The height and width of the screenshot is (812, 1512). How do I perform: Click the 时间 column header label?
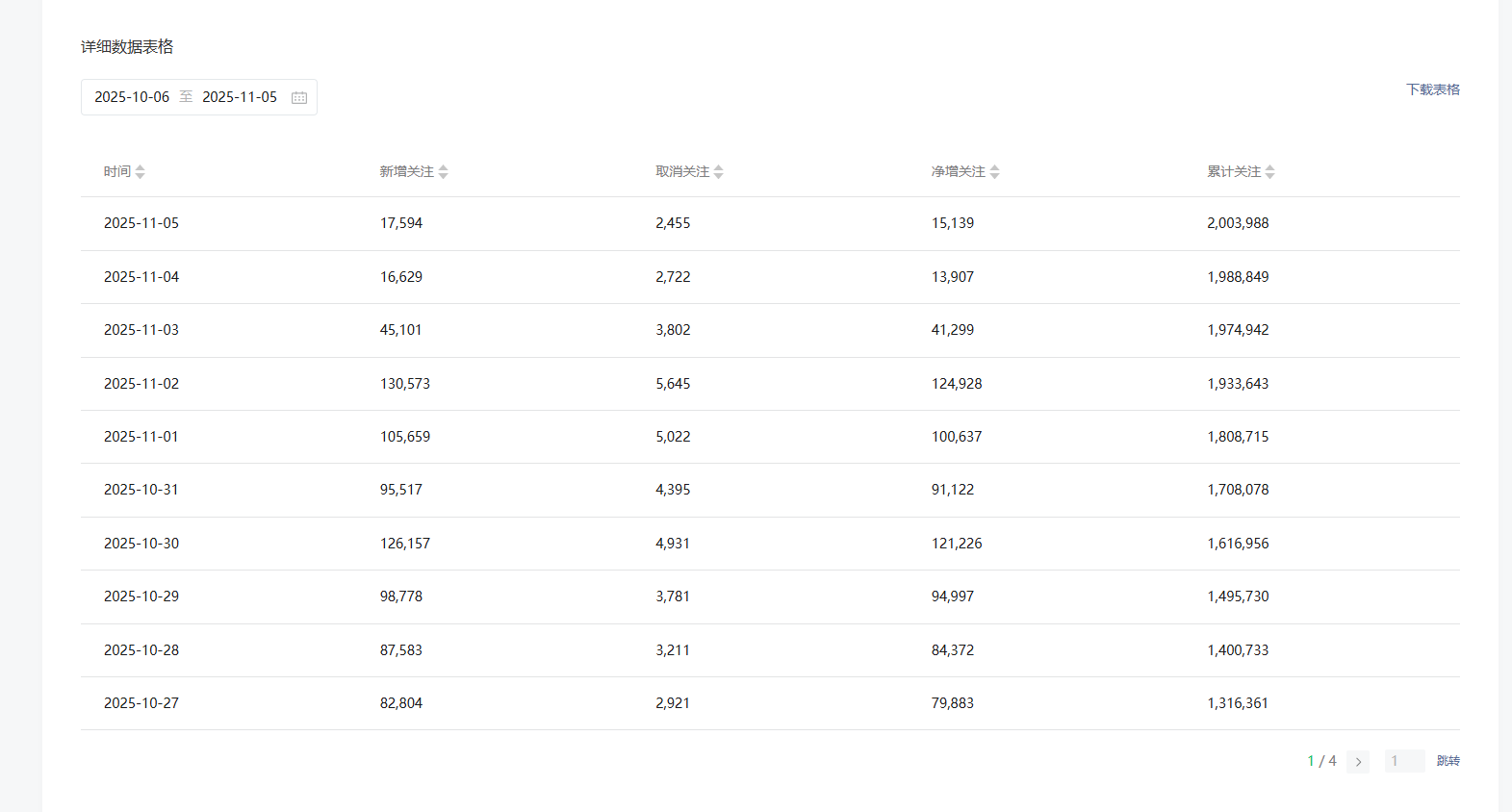(117, 171)
